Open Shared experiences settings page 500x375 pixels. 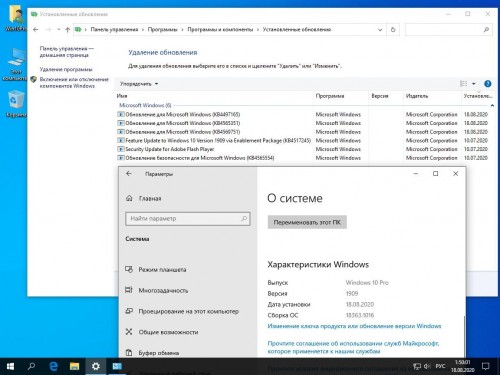162,332
